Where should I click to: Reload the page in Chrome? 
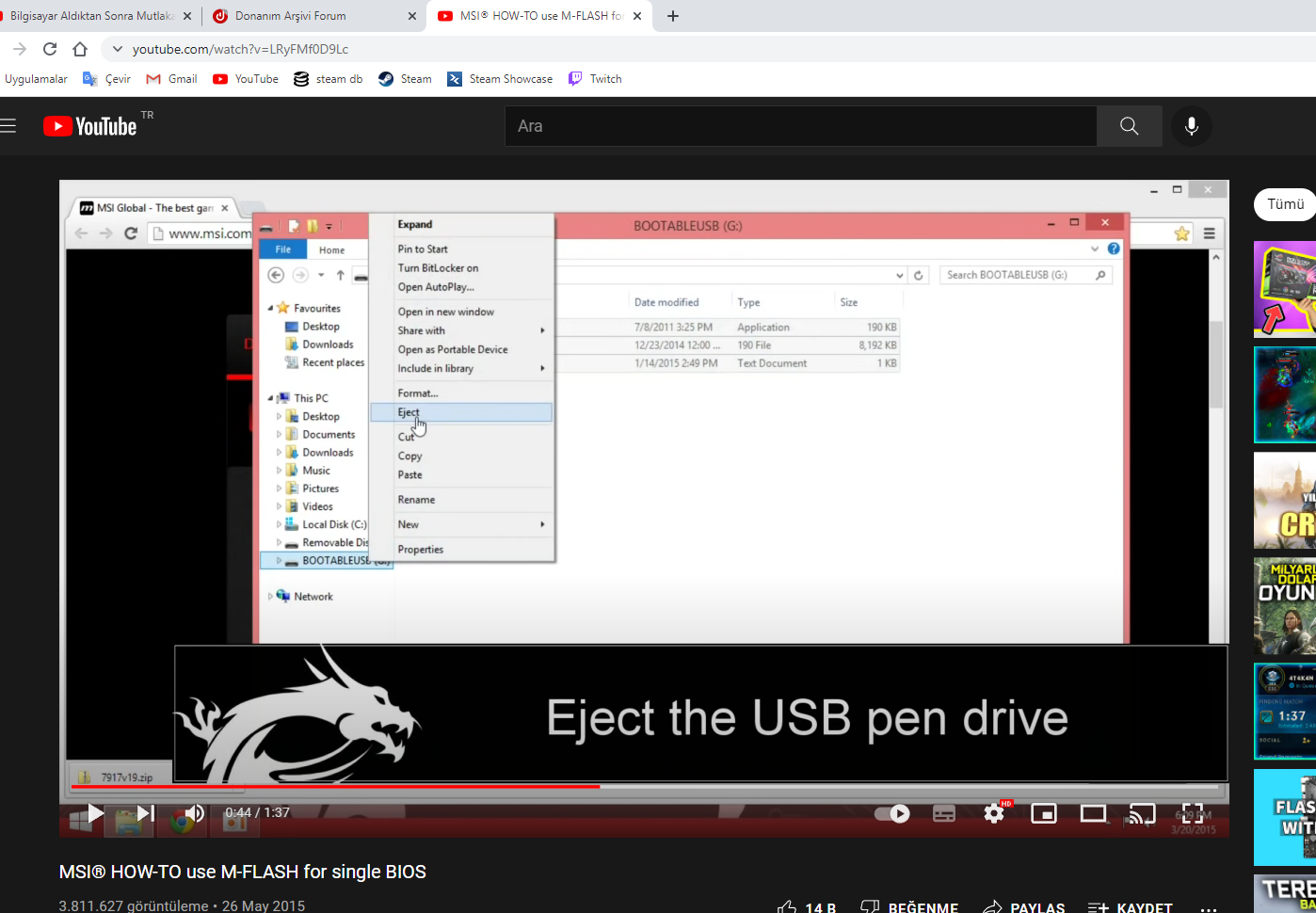50,49
